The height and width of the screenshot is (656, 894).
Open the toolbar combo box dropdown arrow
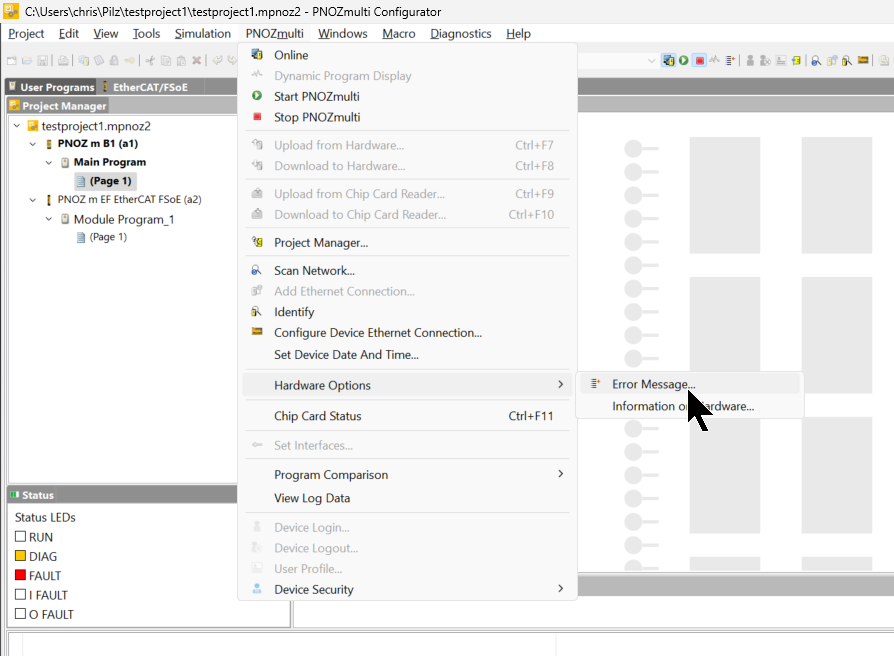[x=652, y=60]
